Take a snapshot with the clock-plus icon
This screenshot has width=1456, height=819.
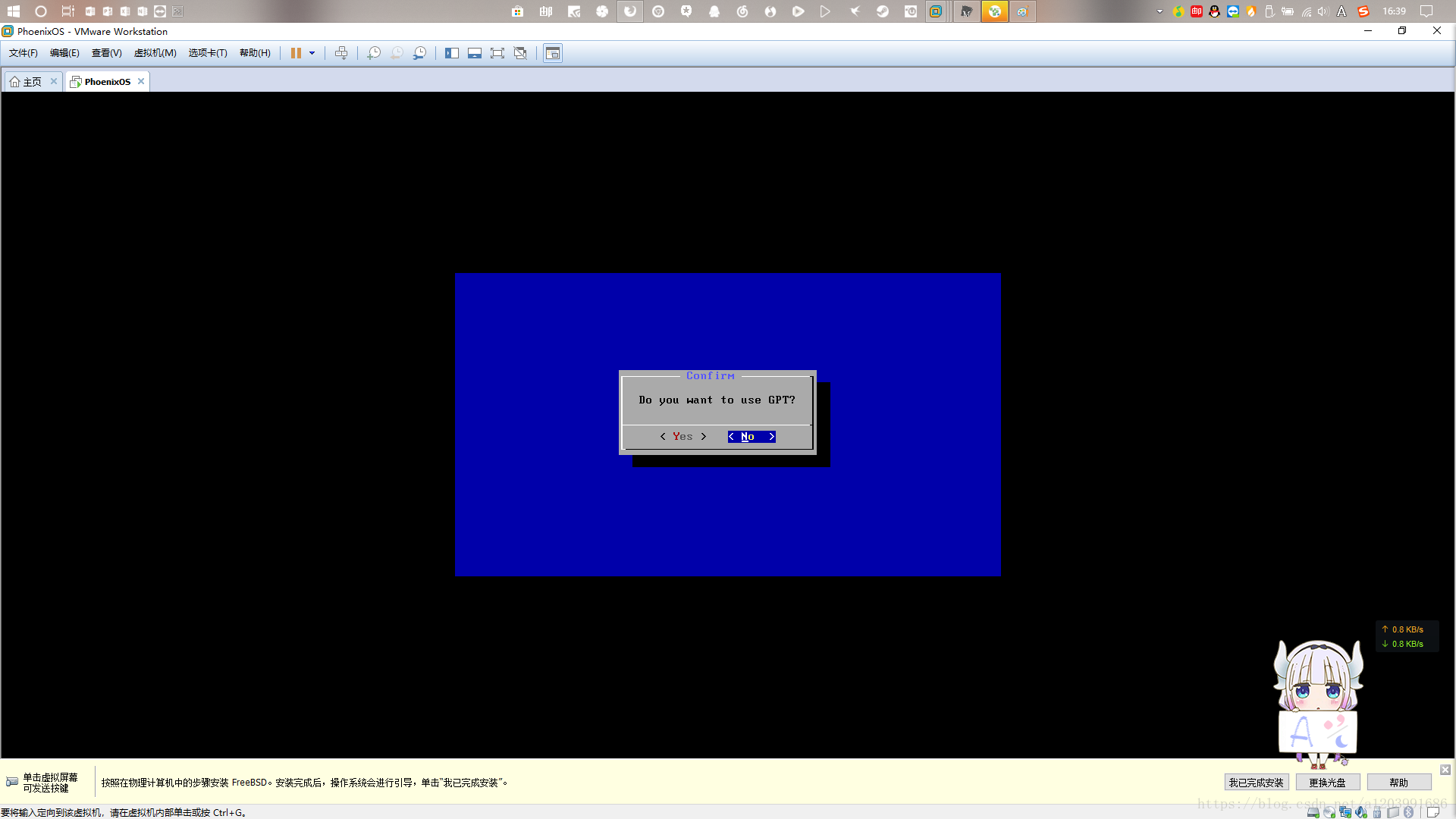click(x=374, y=53)
